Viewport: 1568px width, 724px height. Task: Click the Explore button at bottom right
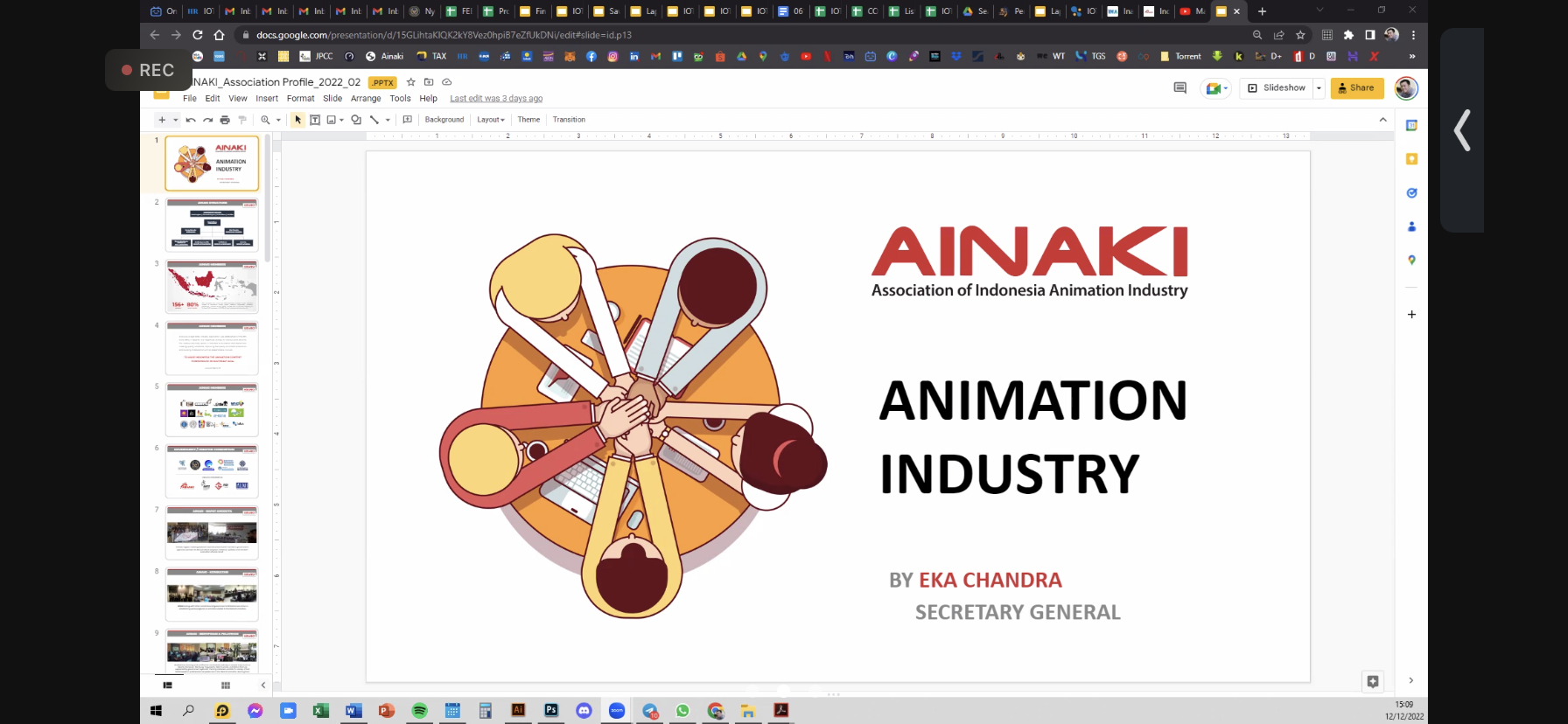1373,681
